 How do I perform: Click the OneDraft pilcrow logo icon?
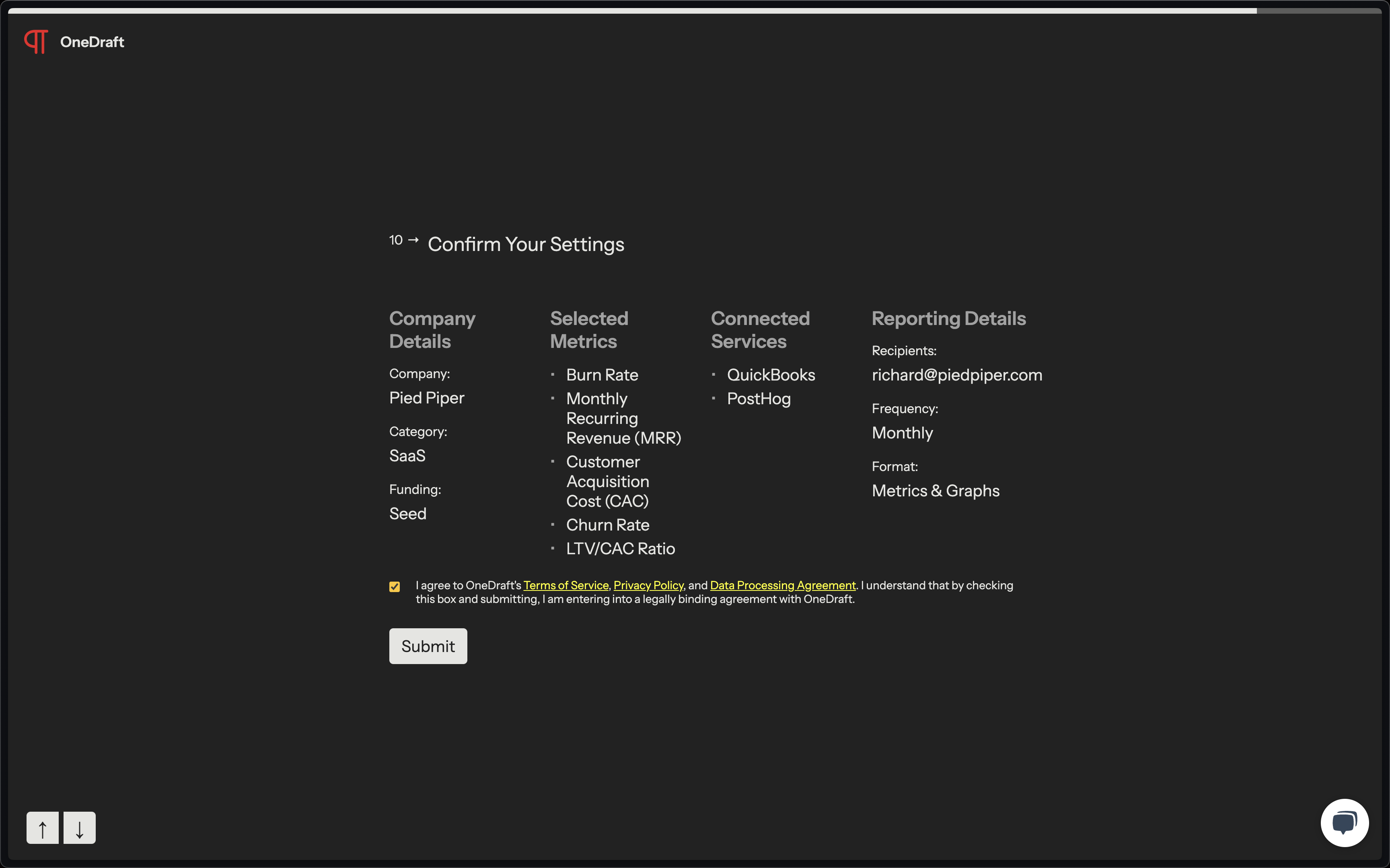tap(36, 42)
